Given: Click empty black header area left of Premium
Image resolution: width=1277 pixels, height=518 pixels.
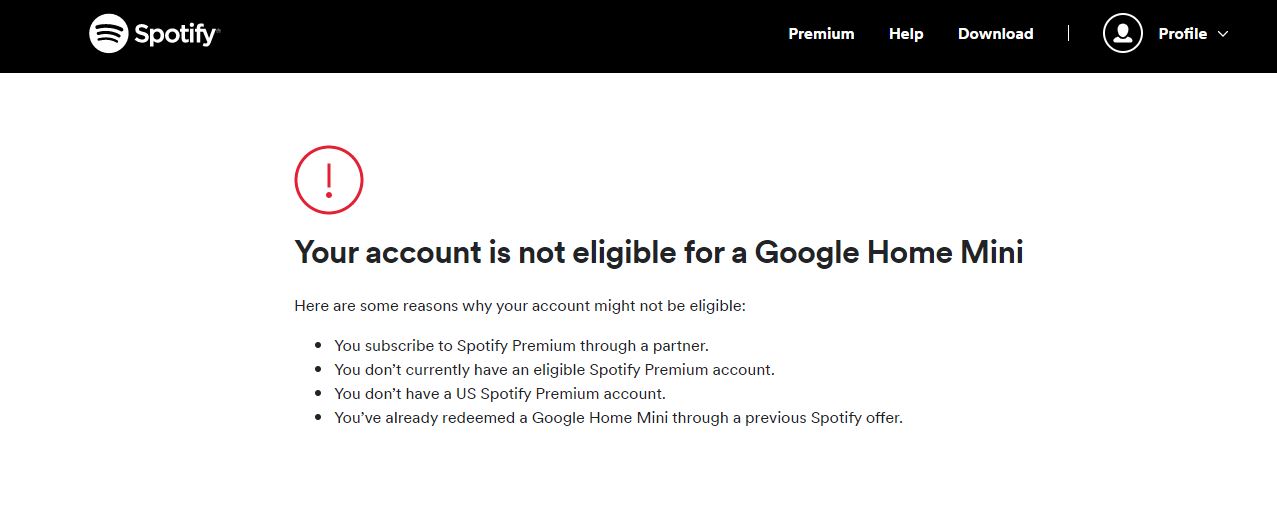Looking at the screenshot, I should [500, 36].
